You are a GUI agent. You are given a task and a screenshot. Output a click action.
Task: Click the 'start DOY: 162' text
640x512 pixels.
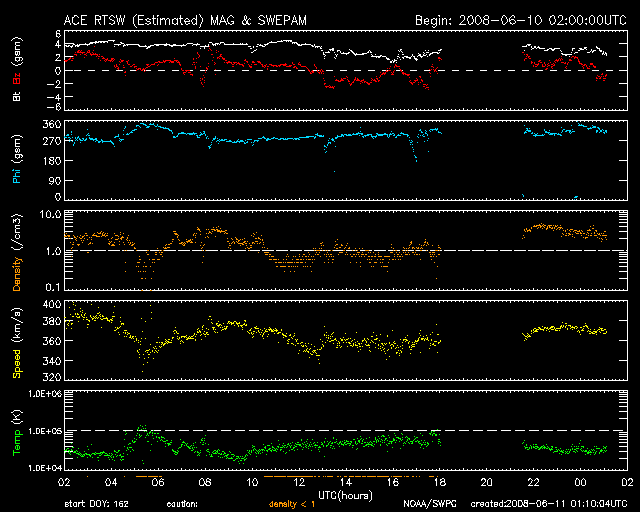97,504
